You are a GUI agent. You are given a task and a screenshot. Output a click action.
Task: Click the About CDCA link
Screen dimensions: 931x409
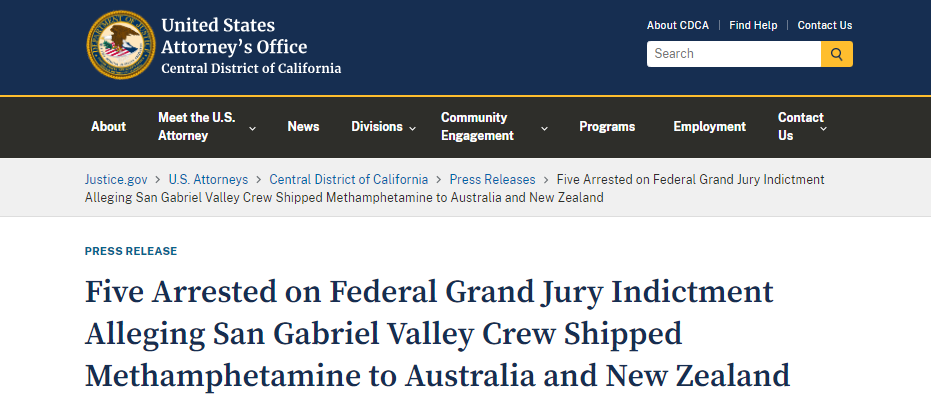tap(677, 26)
